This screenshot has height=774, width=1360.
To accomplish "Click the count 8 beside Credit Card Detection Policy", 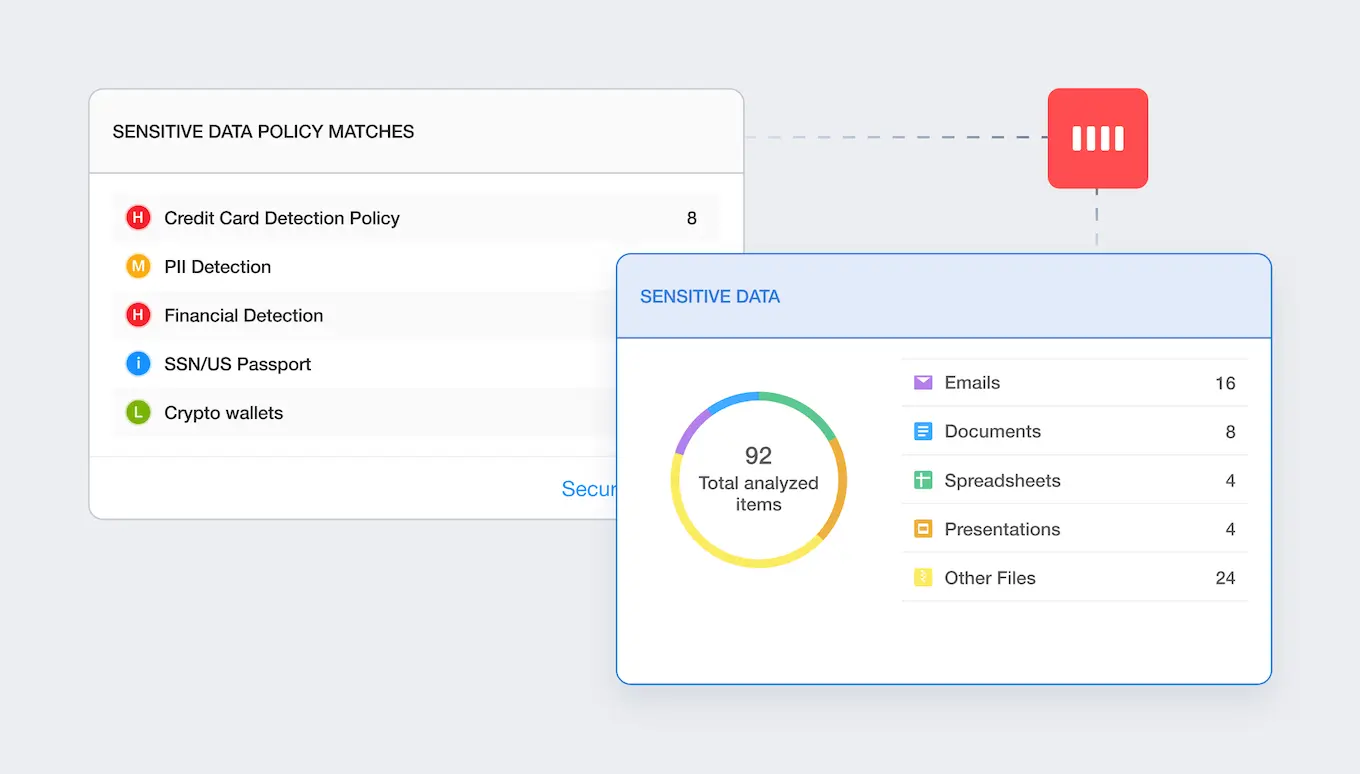I will 691,217.
